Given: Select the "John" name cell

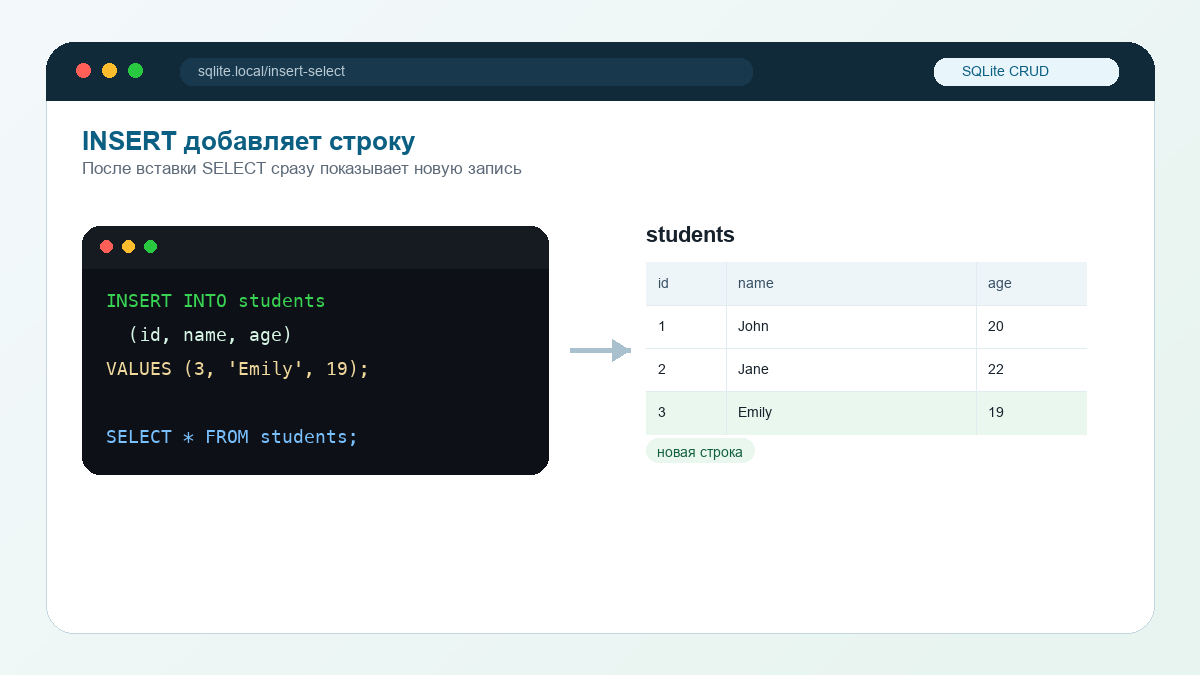Looking at the screenshot, I should (851, 327).
